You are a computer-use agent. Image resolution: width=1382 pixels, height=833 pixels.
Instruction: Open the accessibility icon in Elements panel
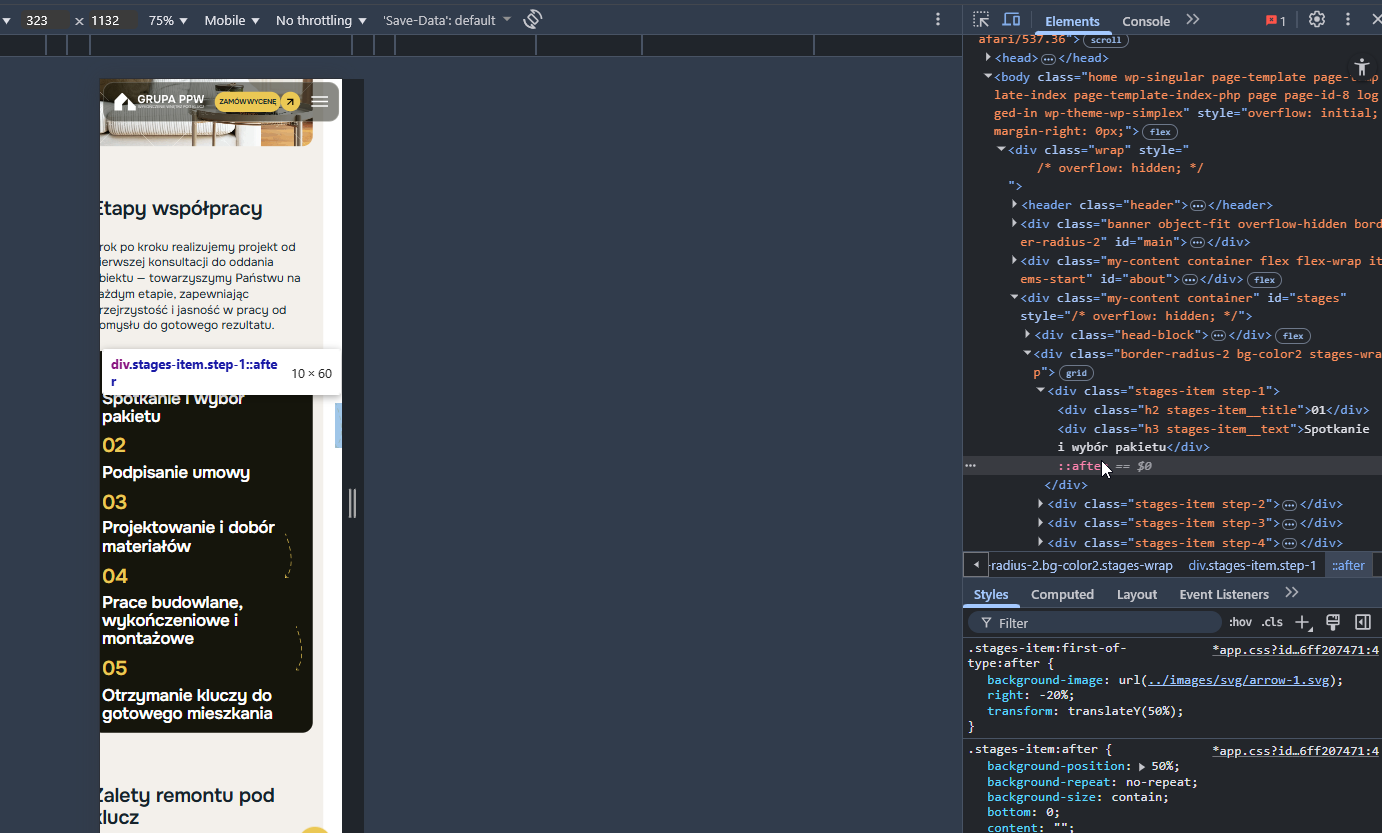coord(1361,65)
